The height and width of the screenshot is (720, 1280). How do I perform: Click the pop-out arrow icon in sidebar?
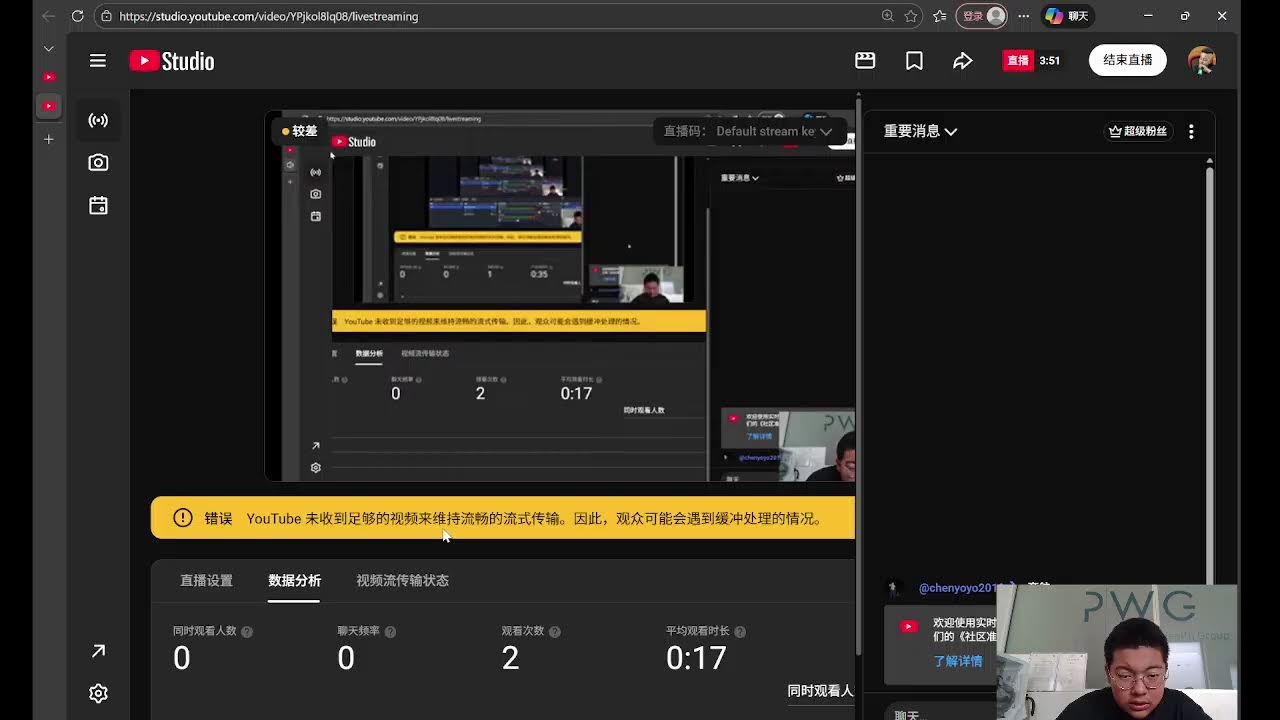pyautogui.click(x=98, y=651)
